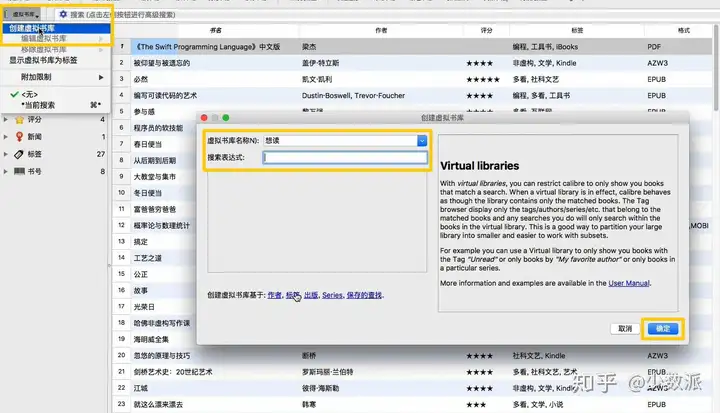This screenshot has width=720, height=413.
Task: Expand the 标签 tree node
Action: click(6, 154)
